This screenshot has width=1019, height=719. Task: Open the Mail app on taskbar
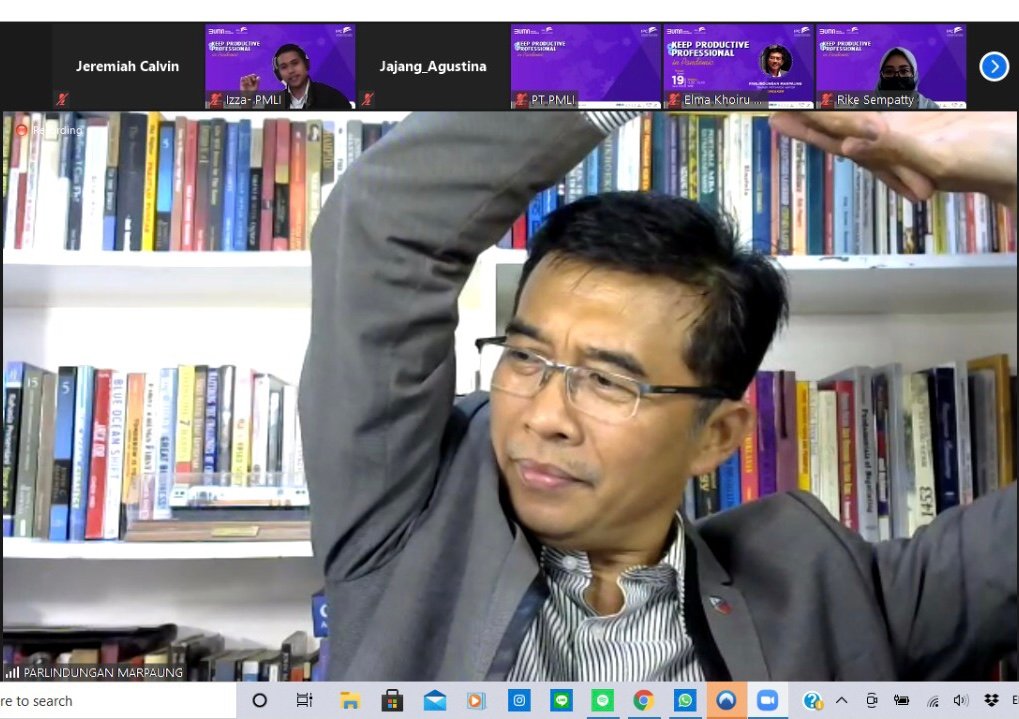tap(434, 701)
